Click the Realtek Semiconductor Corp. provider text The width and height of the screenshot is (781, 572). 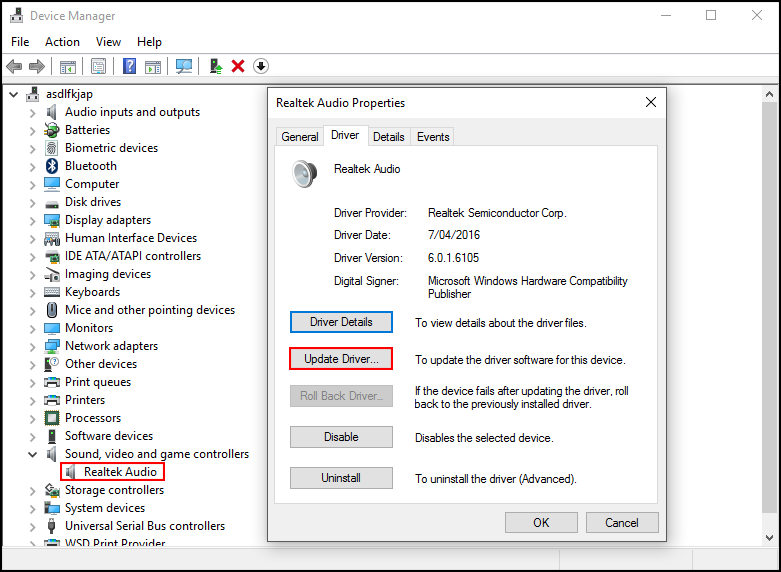(497, 213)
